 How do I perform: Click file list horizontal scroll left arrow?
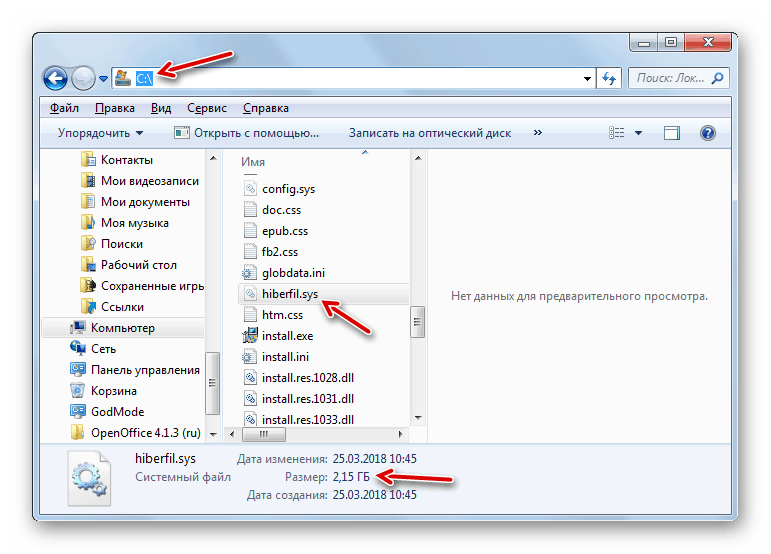232,435
